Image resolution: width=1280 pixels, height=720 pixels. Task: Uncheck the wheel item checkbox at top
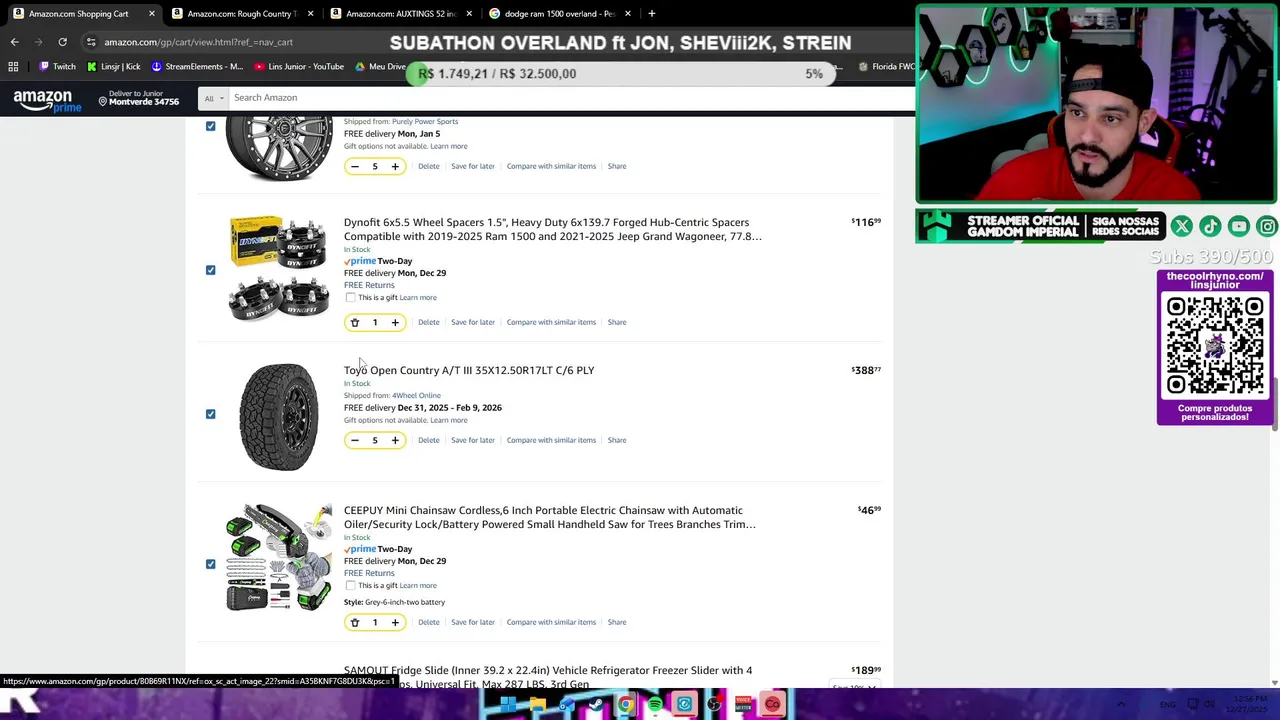pos(210,126)
